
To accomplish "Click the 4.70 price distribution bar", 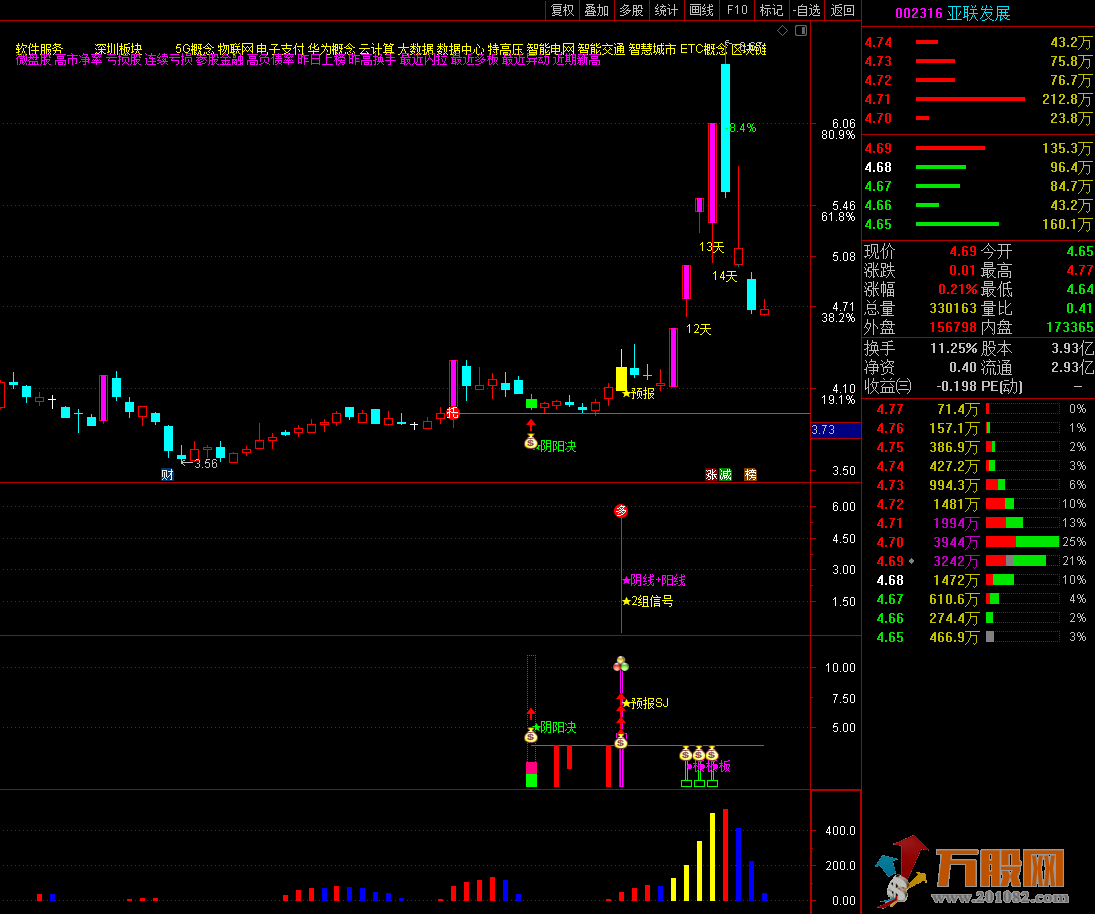I will 1022,543.
